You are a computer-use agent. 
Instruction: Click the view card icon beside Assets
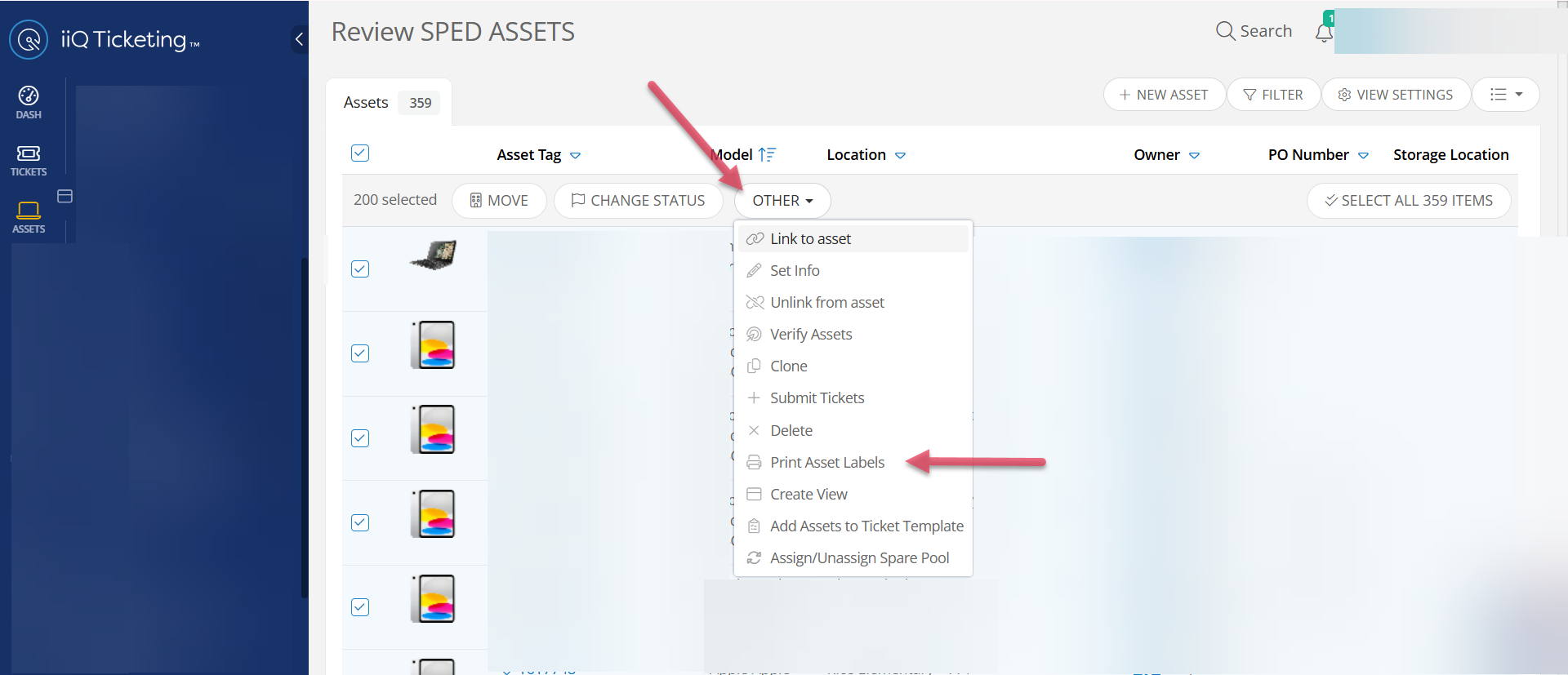pos(65,196)
